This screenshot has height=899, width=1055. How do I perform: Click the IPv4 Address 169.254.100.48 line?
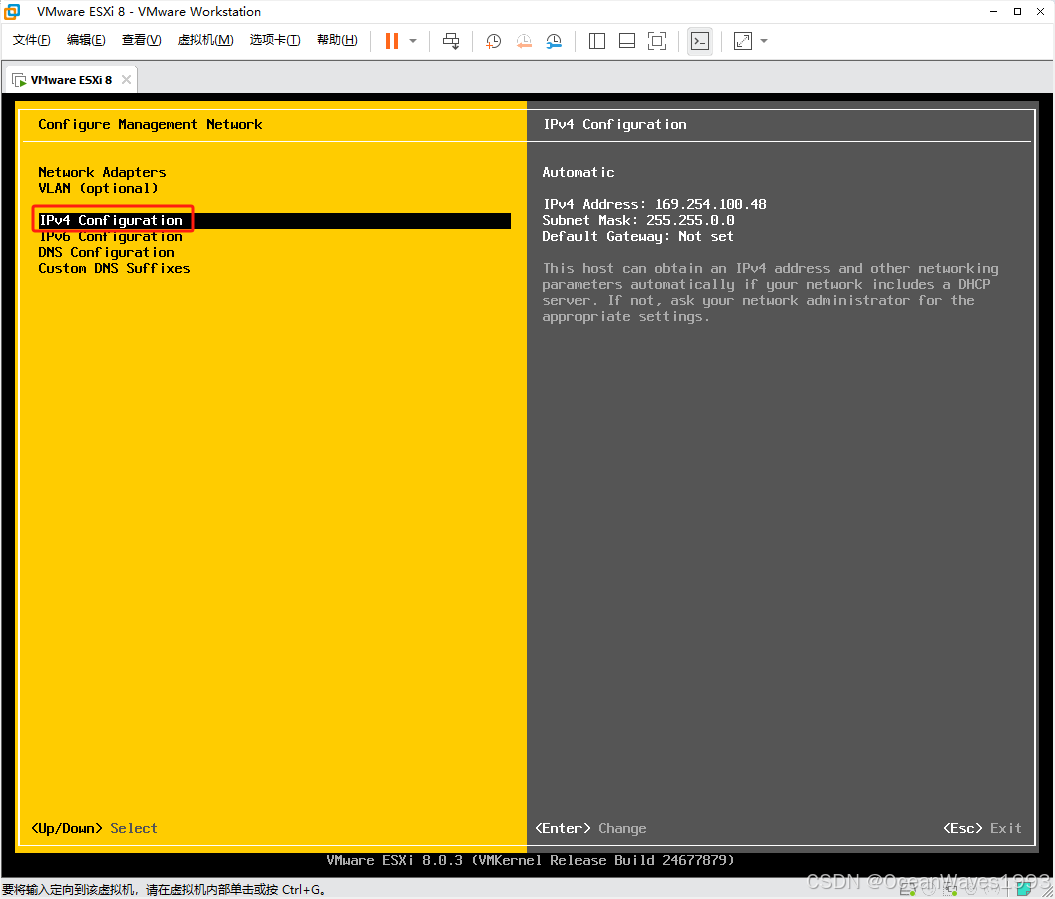click(x=655, y=204)
